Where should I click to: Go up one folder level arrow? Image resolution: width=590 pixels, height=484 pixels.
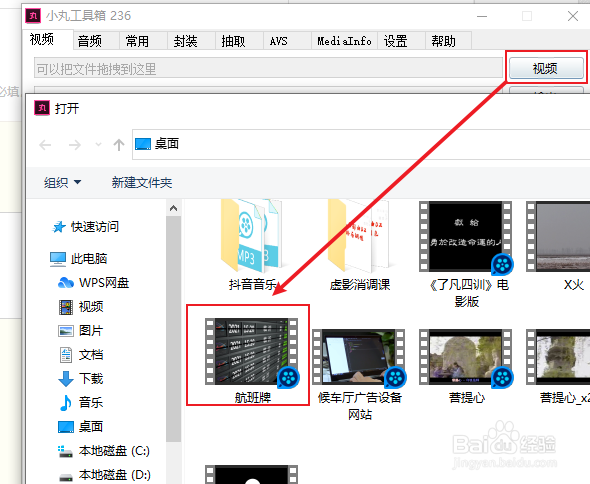(x=119, y=145)
